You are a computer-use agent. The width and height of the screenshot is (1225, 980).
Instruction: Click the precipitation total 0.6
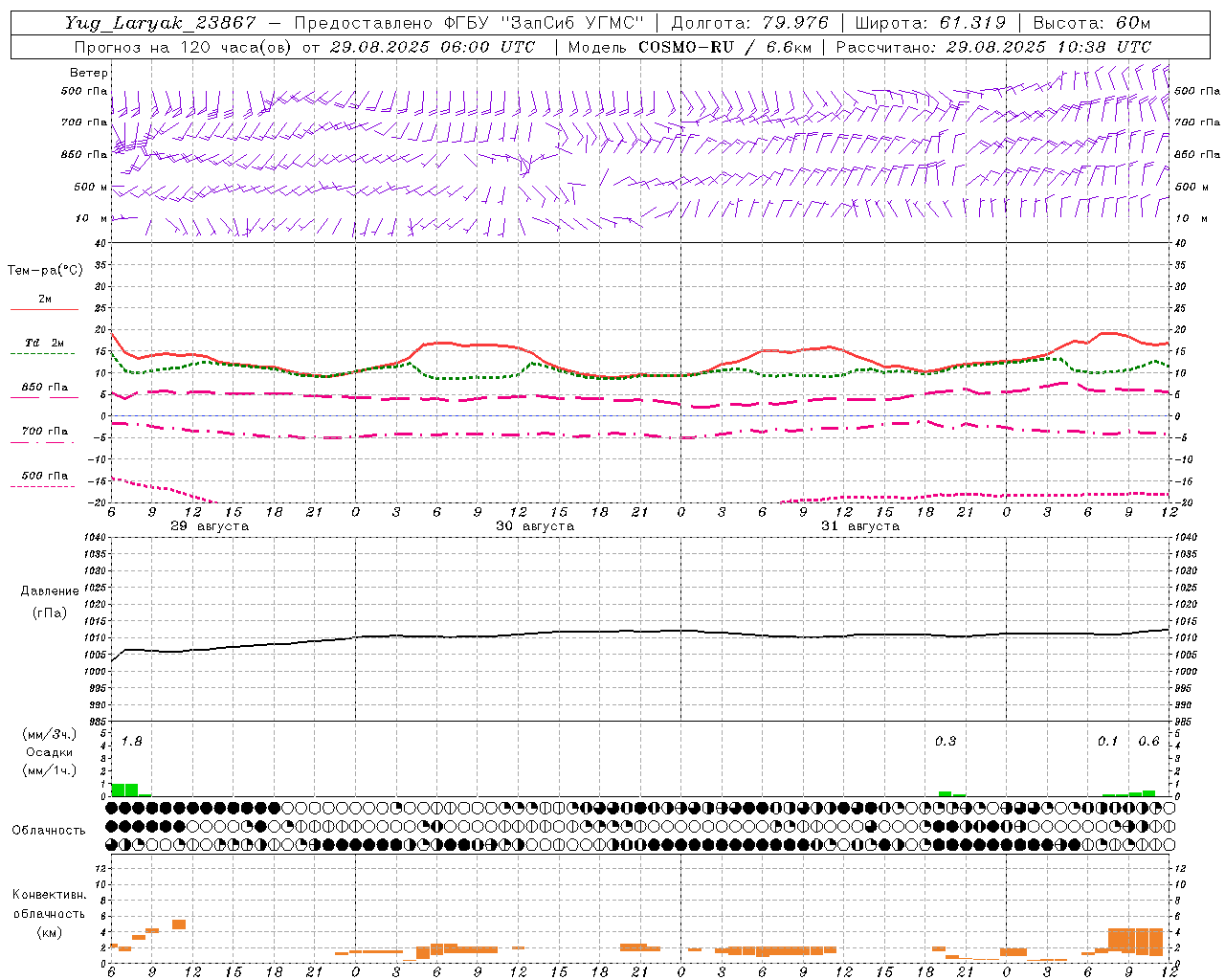[x=1148, y=742]
